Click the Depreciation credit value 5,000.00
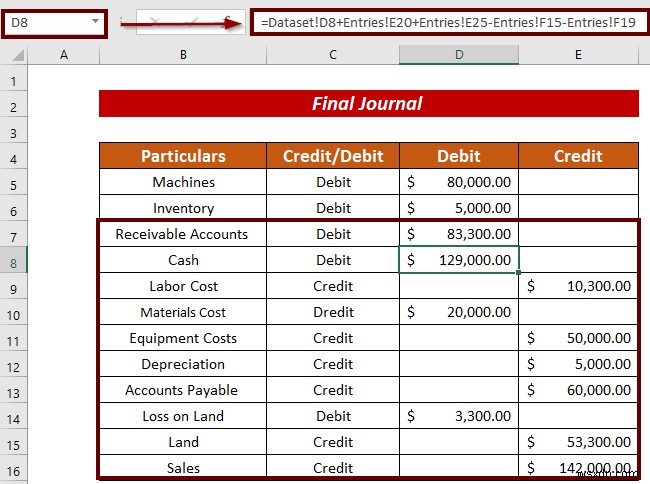Screen dimensions: 650x484 click(578, 364)
